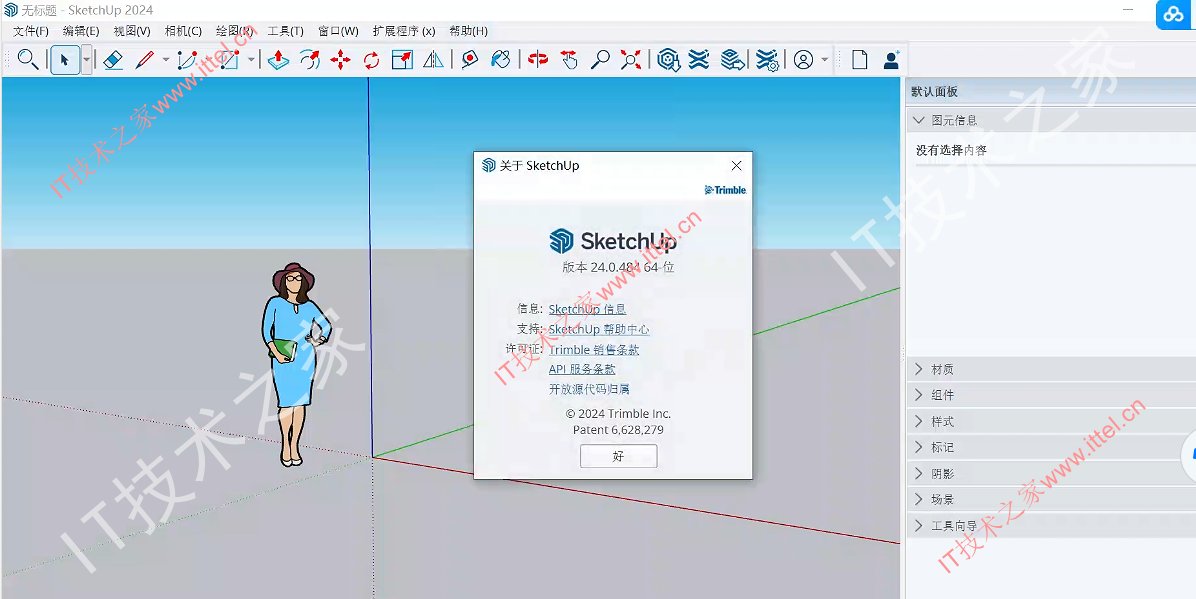Open the Extension Warehouse icon
This screenshot has height=599, width=1196.
[699, 60]
